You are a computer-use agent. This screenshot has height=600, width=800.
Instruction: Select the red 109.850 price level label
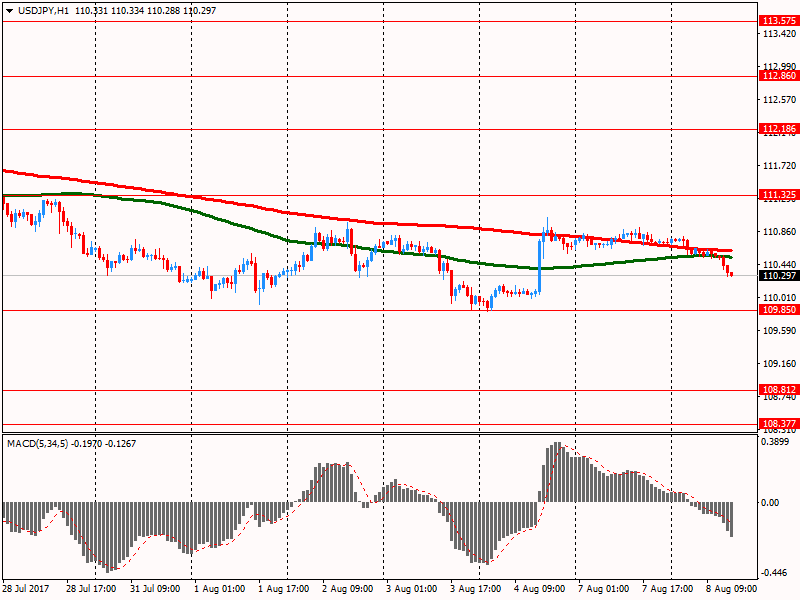(x=779, y=310)
